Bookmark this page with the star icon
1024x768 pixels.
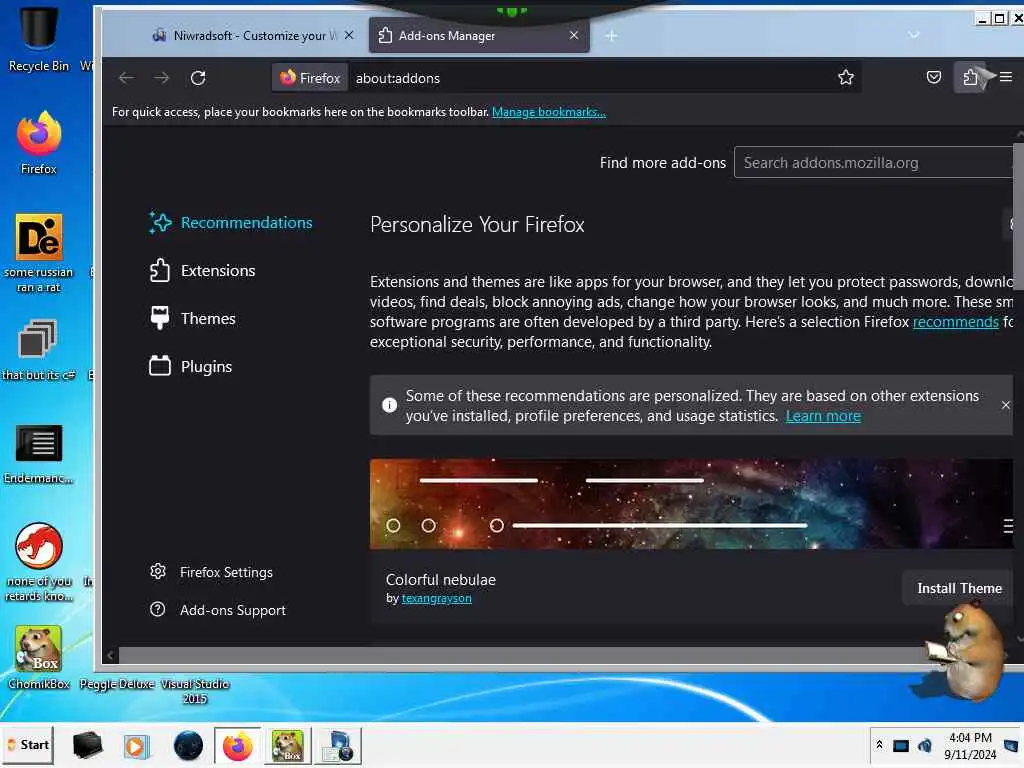846,77
